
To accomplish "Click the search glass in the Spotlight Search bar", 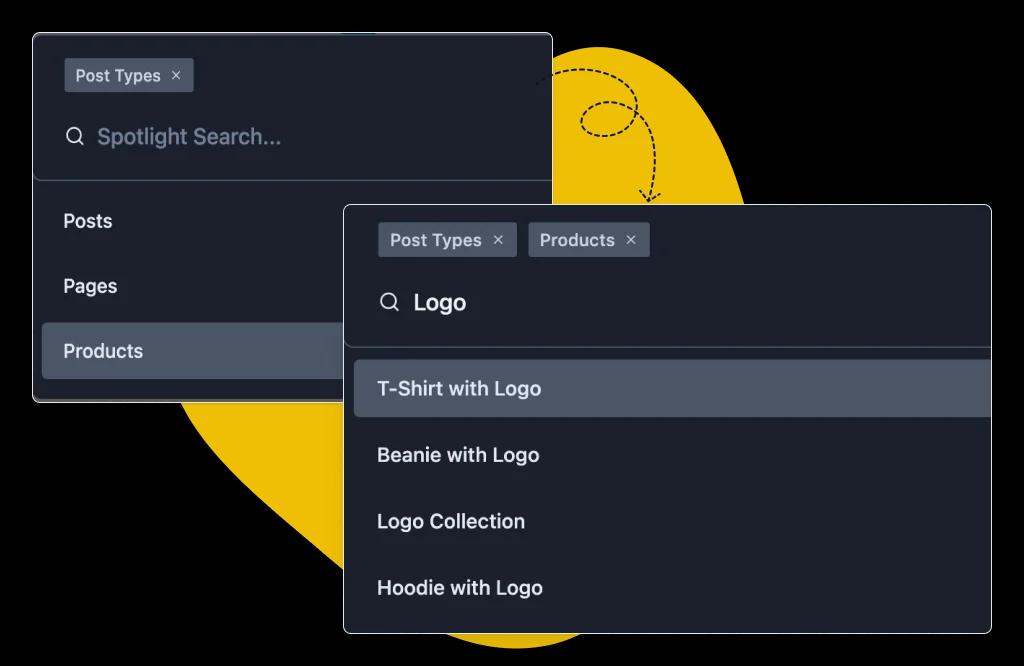I will pos(75,136).
